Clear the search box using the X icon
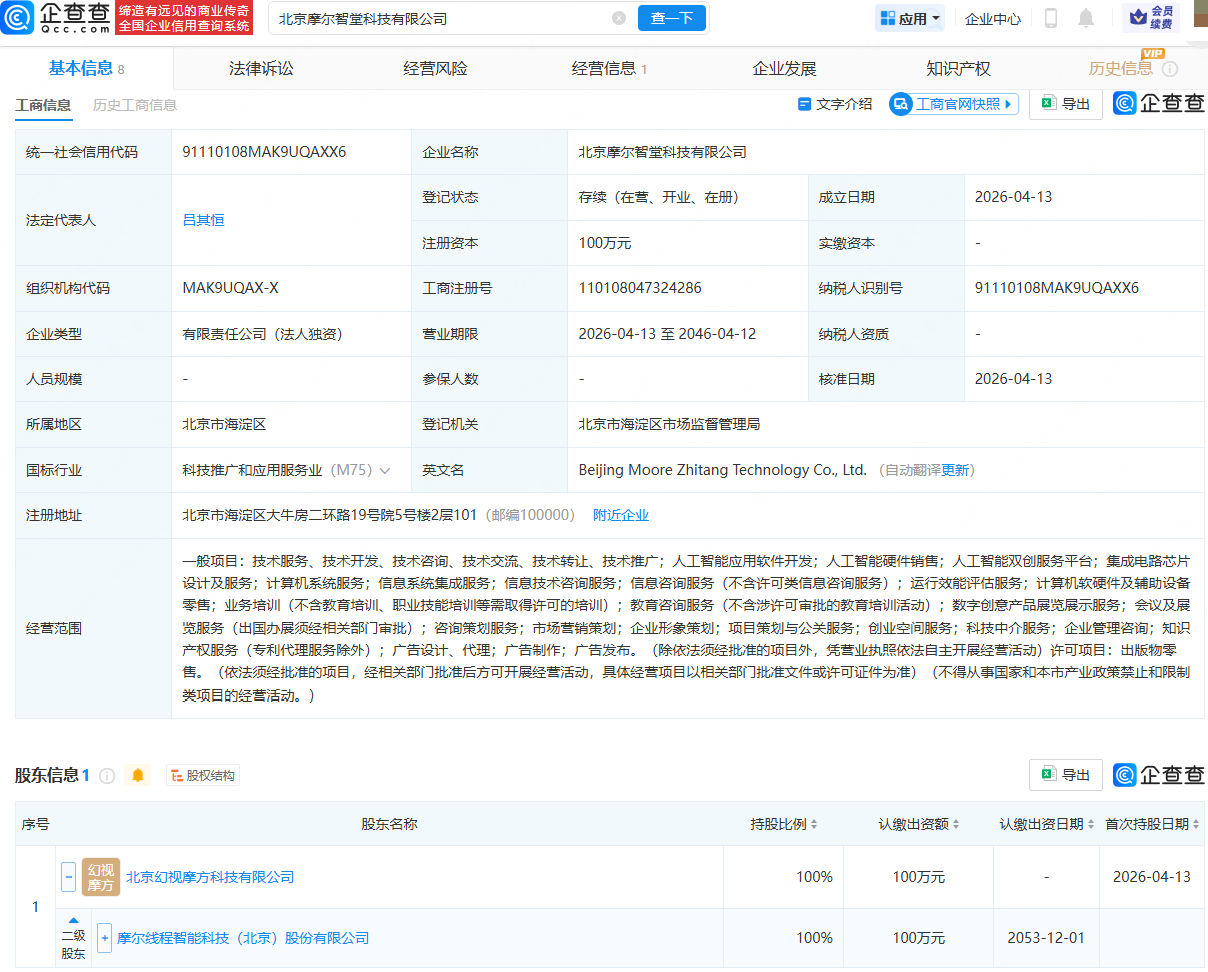This screenshot has width=1208, height=972. coord(618,18)
